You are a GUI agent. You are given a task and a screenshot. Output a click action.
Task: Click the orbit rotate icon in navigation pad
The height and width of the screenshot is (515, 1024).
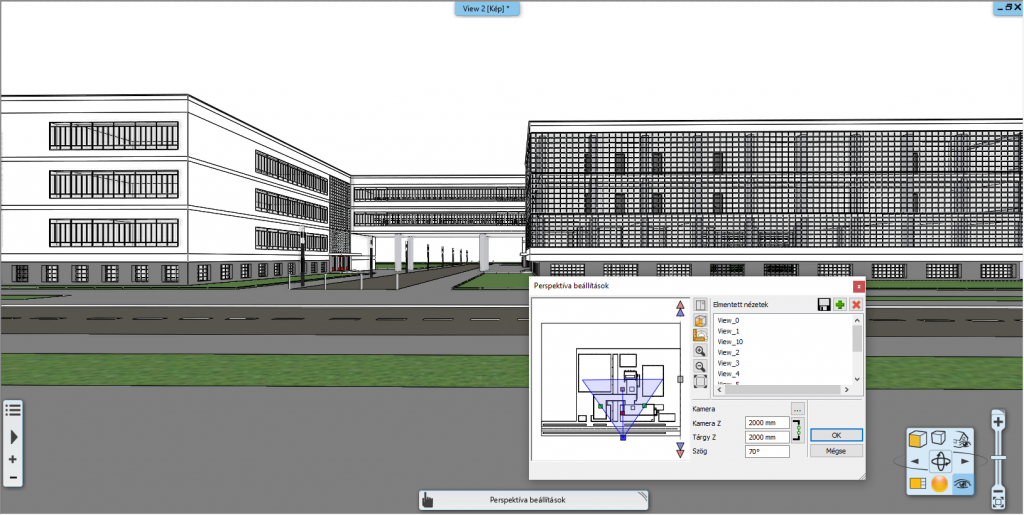click(940, 461)
